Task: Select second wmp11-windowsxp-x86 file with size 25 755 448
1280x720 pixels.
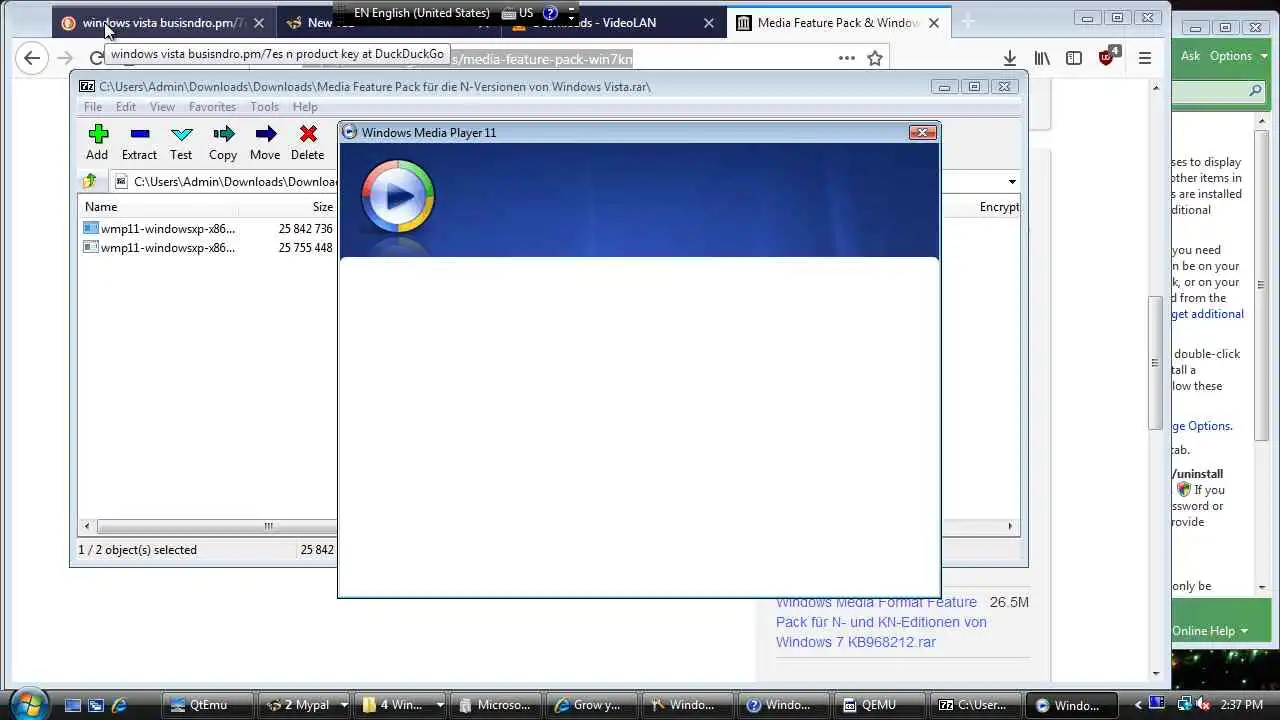Action: click(x=208, y=247)
